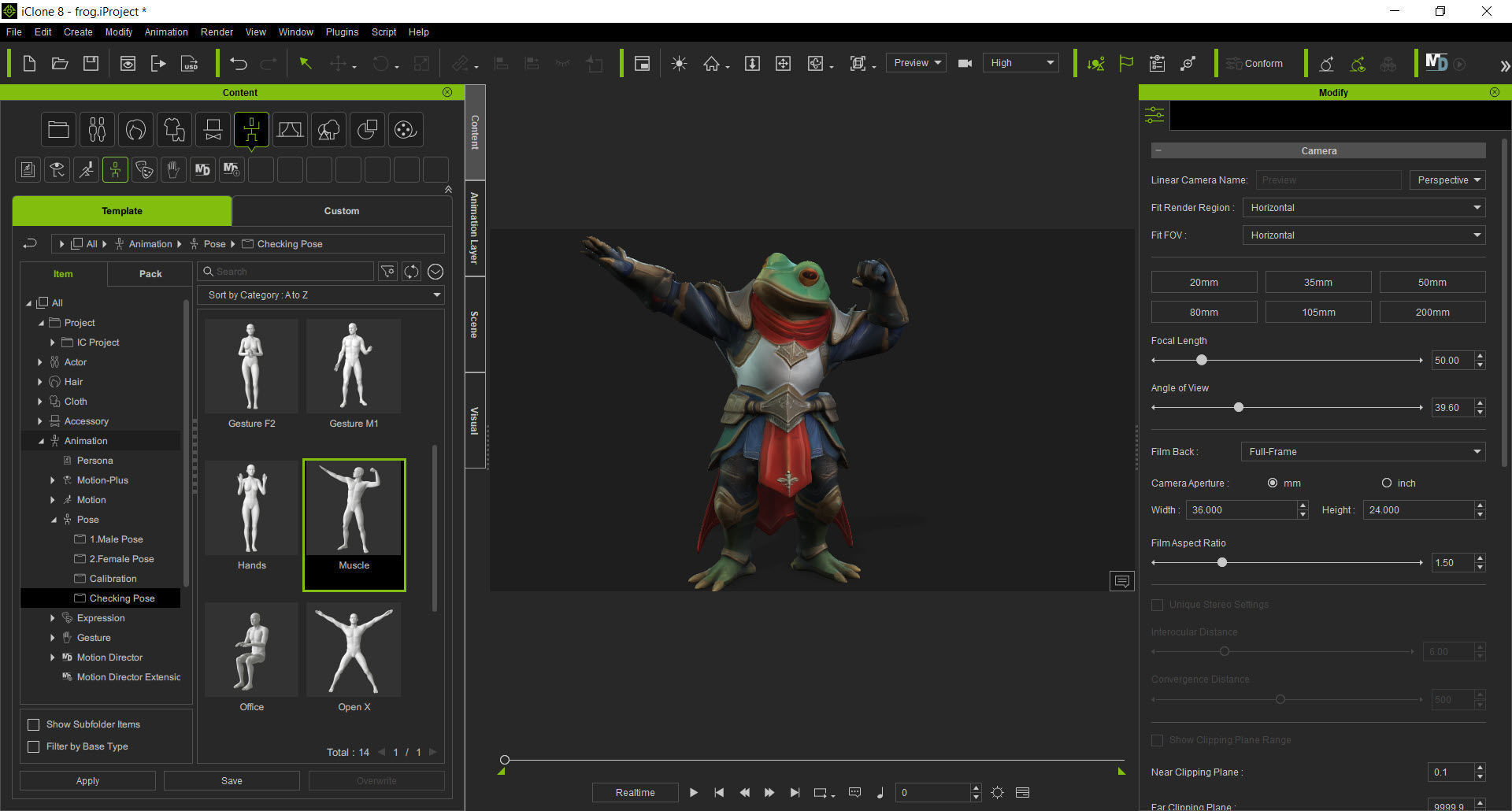The height and width of the screenshot is (811, 1512).
Task: Set lens to 200mm preset
Action: point(1432,313)
